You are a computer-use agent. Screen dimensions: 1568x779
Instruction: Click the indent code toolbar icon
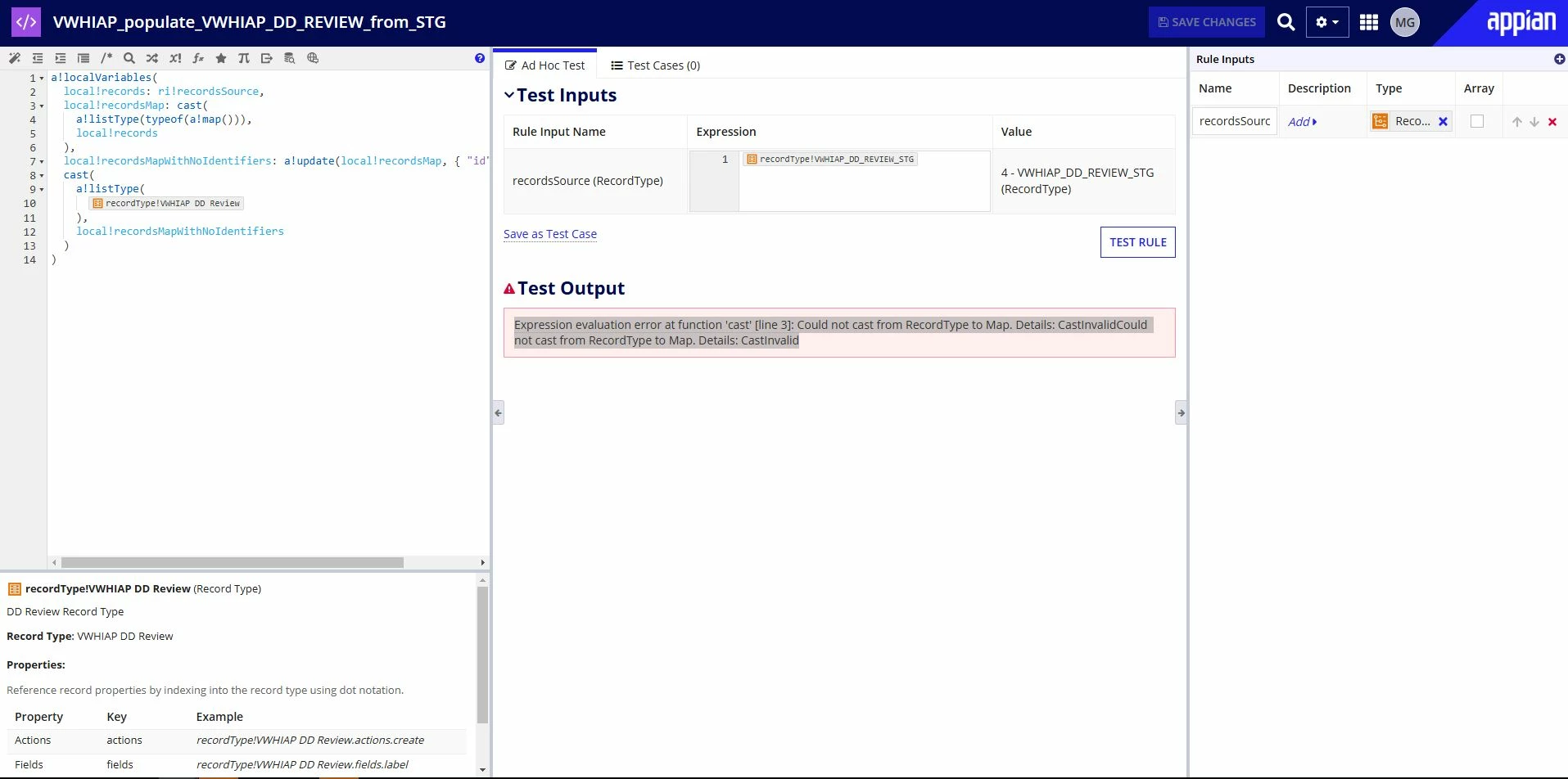(61, 58)
